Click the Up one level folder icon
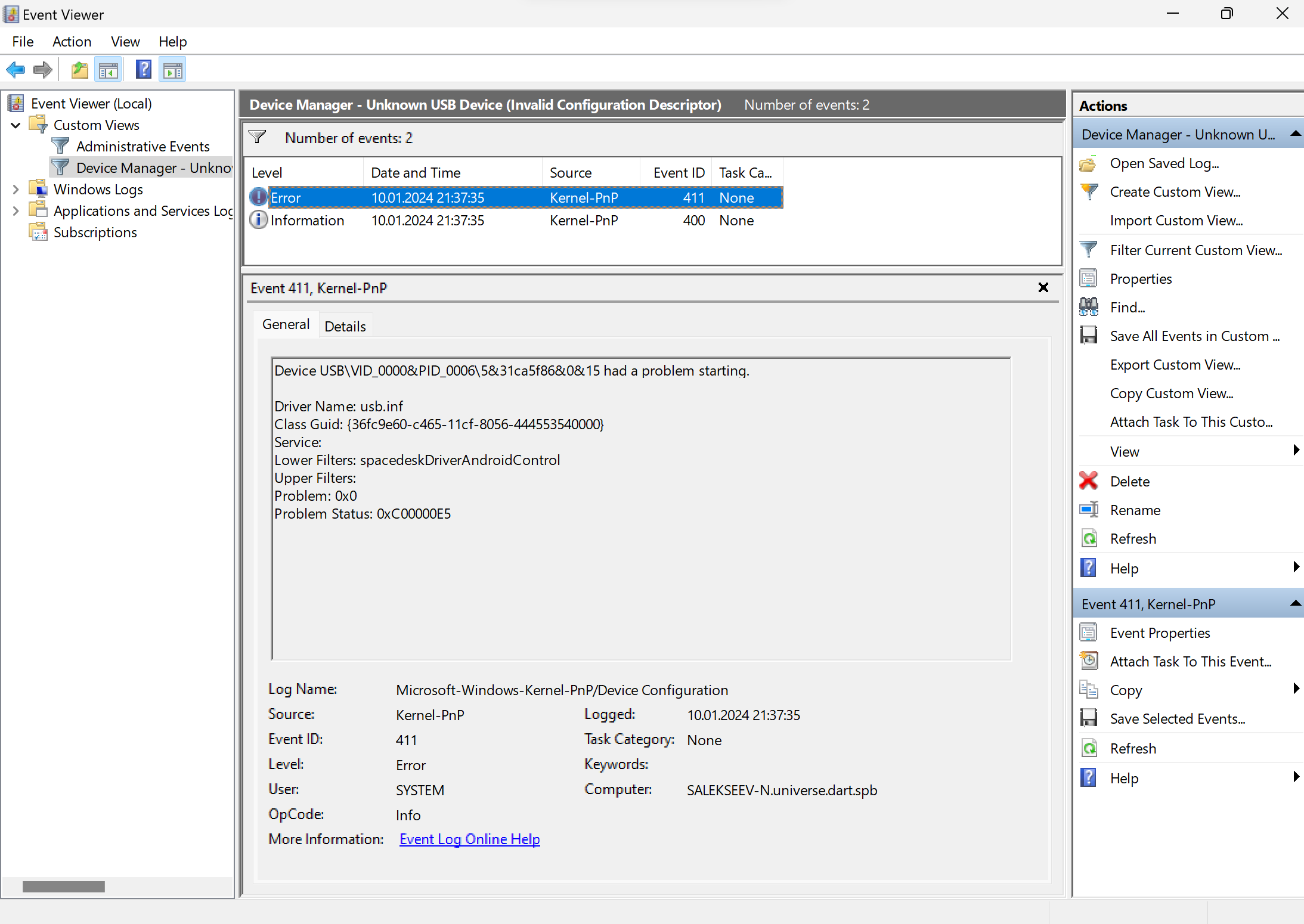The width and height of the screenshot is (1304, 924). point(79,70)
